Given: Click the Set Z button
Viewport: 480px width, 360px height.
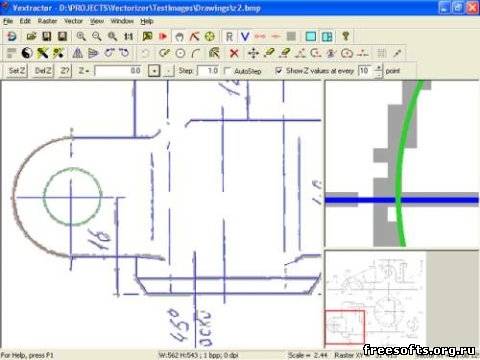Looking at the screenshot, I should point(17,71).
